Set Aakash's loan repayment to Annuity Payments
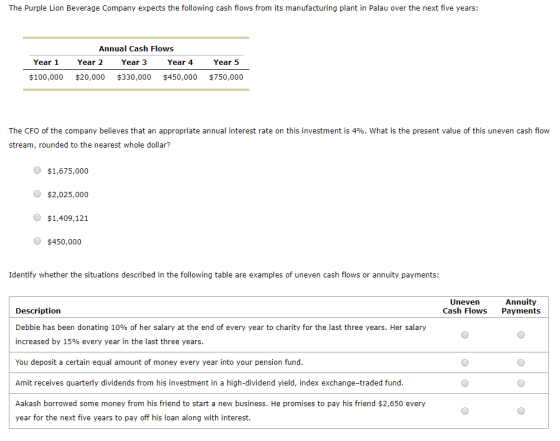 pyautogui.click(x=521, y=411)
